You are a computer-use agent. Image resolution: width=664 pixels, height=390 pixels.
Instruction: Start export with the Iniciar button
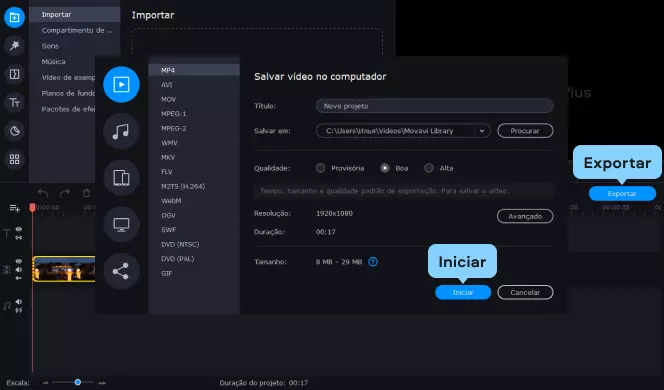pyautogui.click(x=463, y=292)
